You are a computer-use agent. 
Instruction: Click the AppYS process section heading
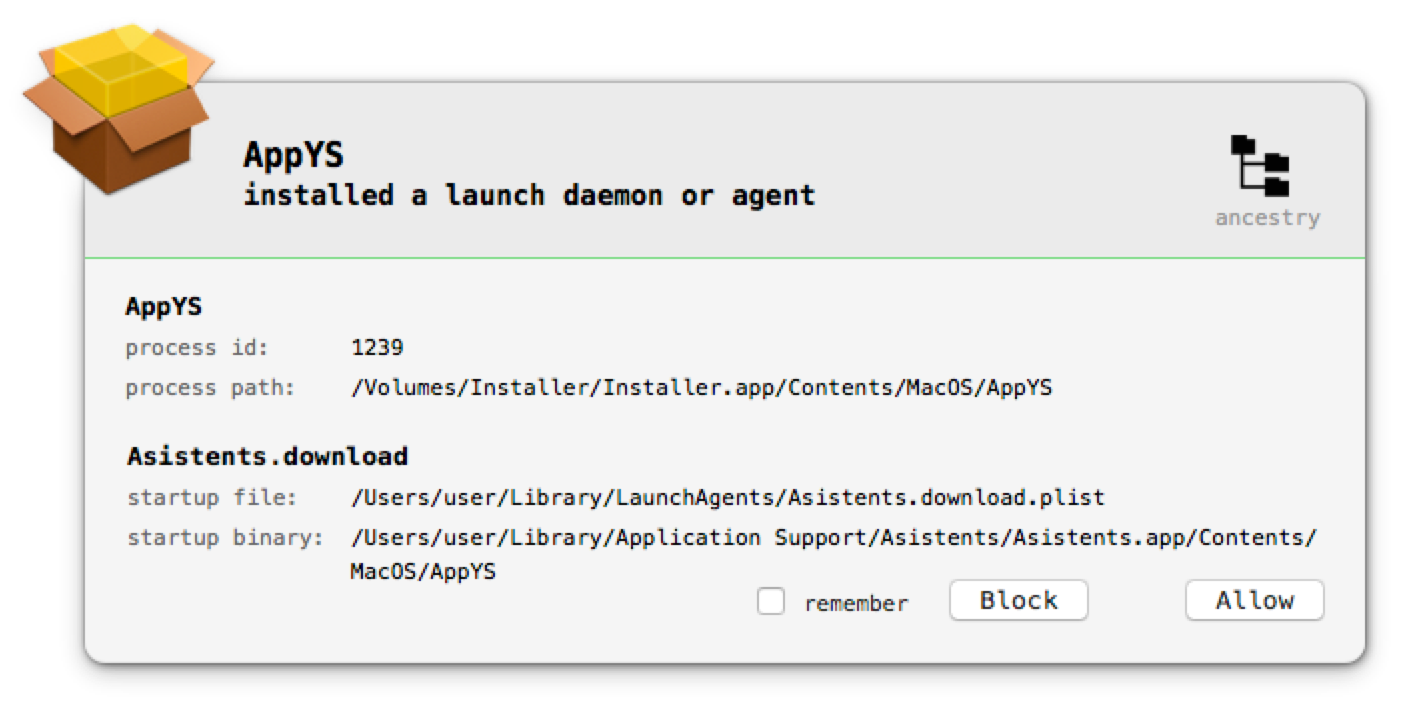coord(164,307)
